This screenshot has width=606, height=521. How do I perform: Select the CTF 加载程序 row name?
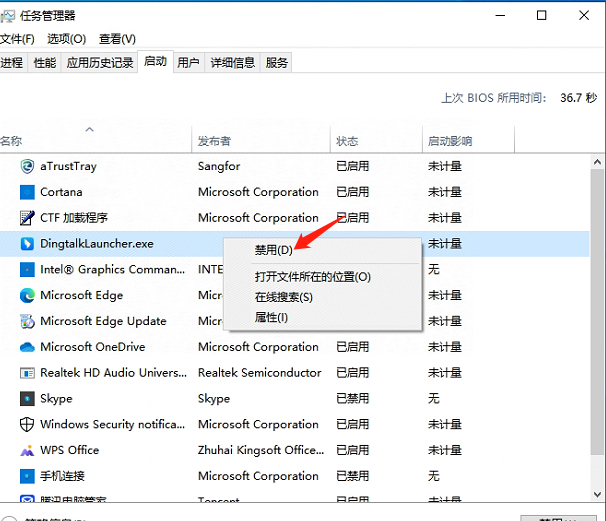point(74,218)
